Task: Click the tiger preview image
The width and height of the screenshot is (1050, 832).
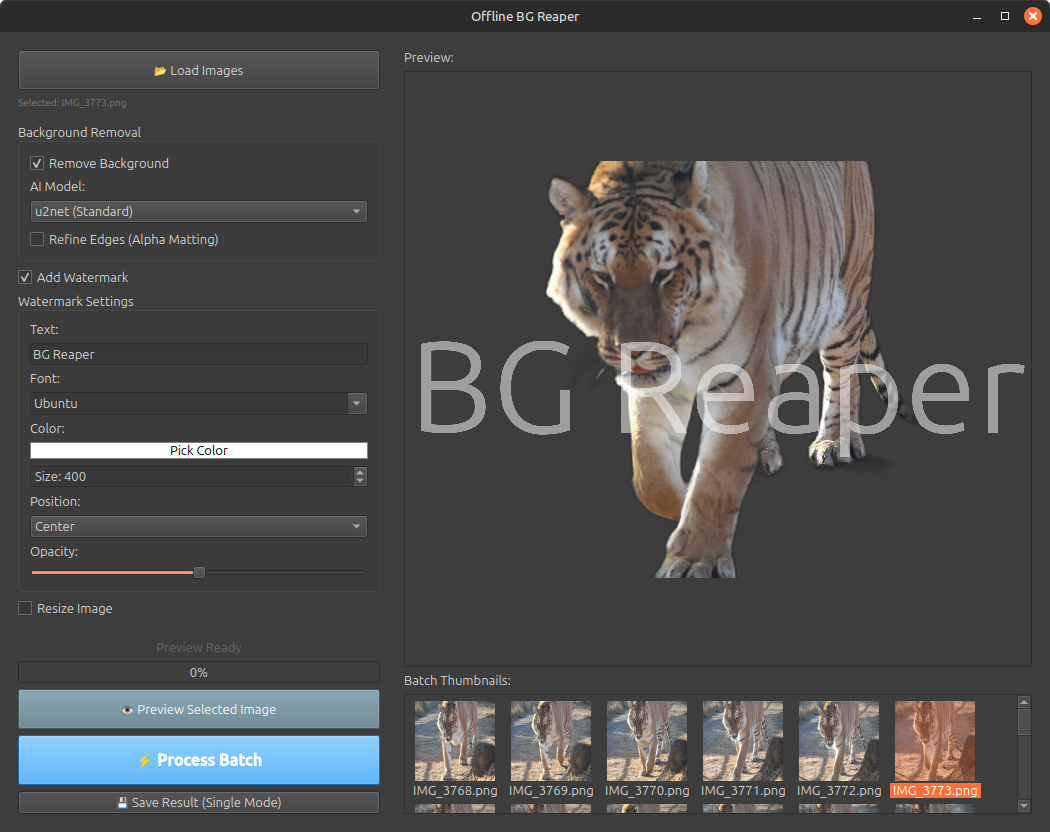Action: [x=718, y=369]
